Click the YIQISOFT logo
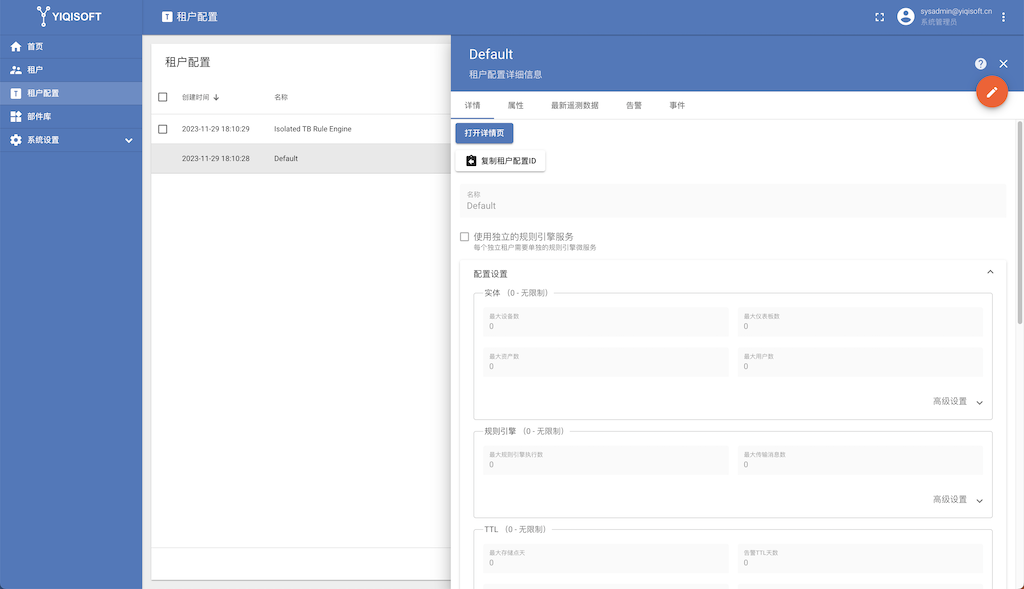This screenshot has width=1024, height=589. pyautogui.click(x=69, y=16)
